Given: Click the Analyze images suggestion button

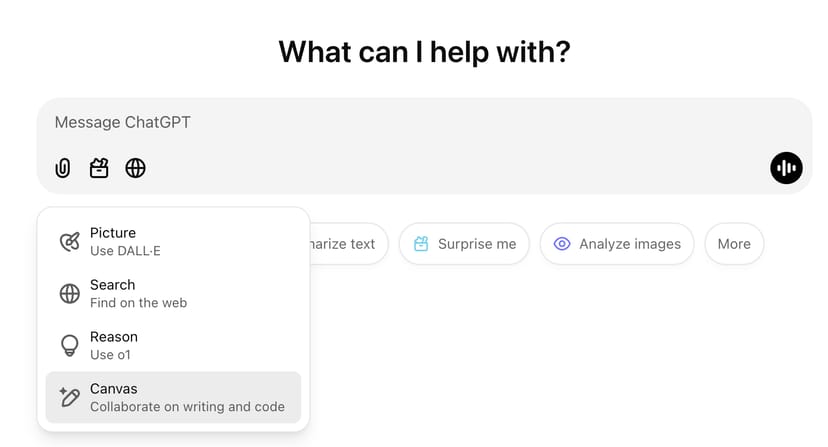Looking at the screenshot, I should [x=617, y=244].
